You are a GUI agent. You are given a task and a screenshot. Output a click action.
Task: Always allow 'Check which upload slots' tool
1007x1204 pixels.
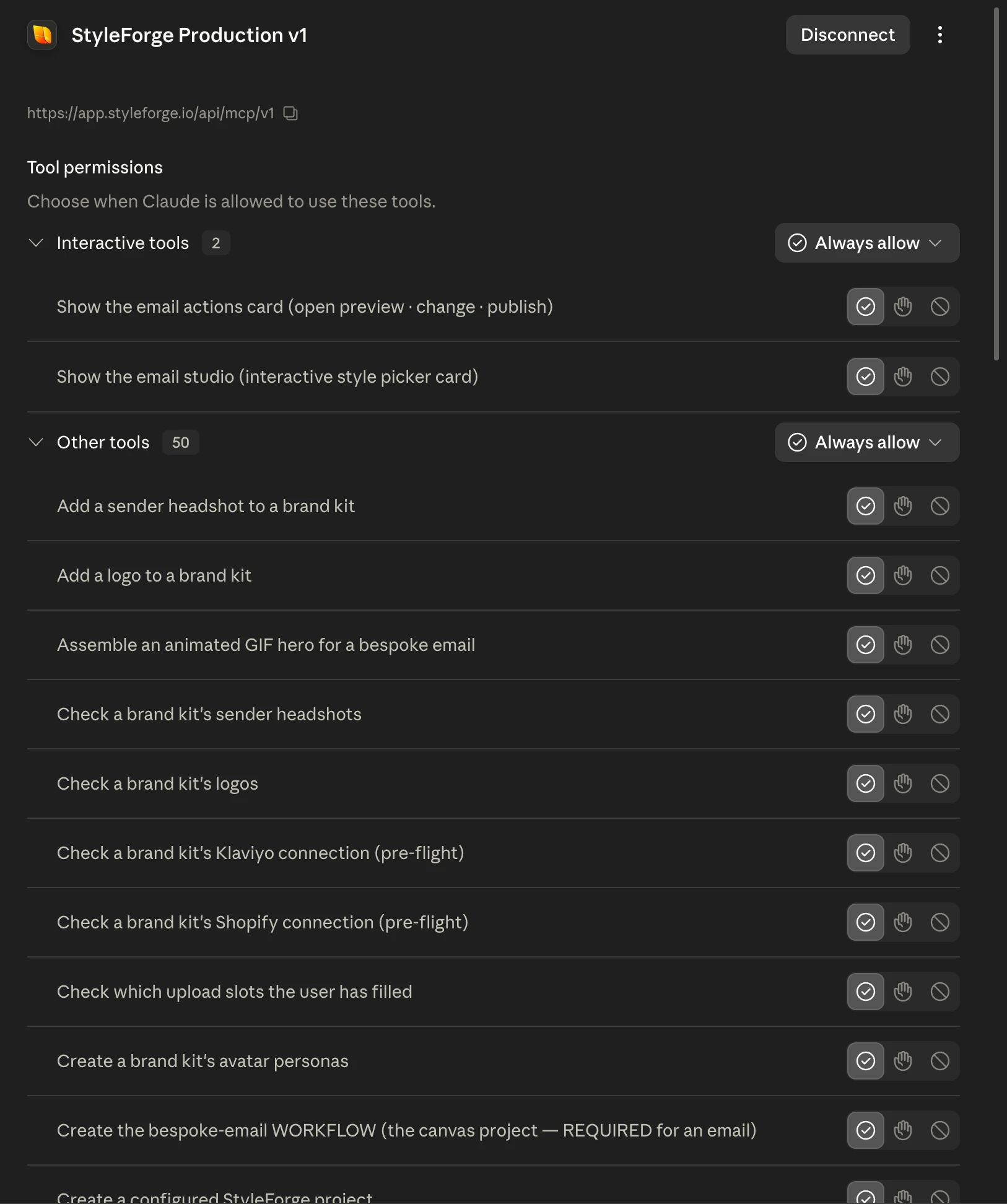point(866,992)
